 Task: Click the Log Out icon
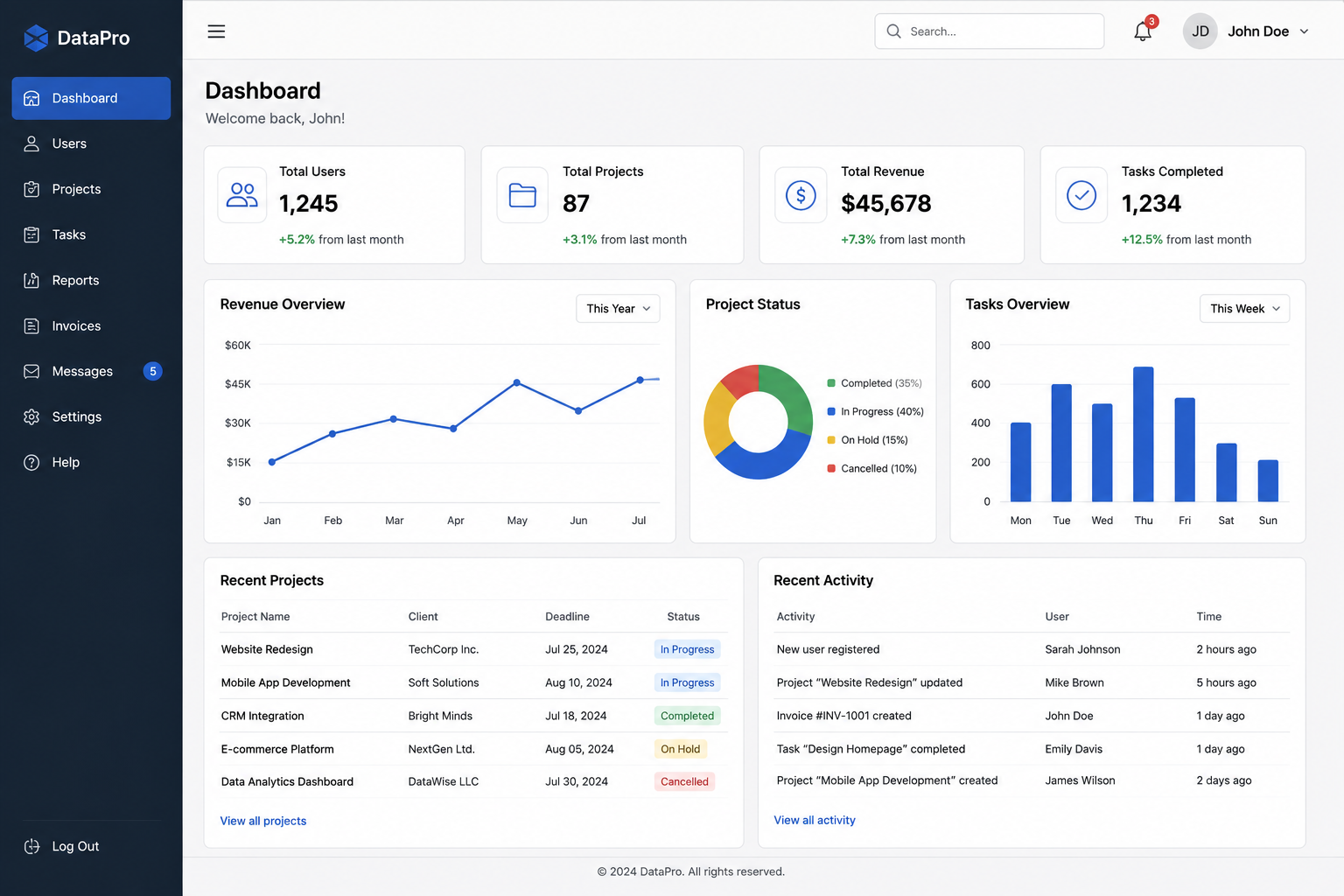pos(31,846)
